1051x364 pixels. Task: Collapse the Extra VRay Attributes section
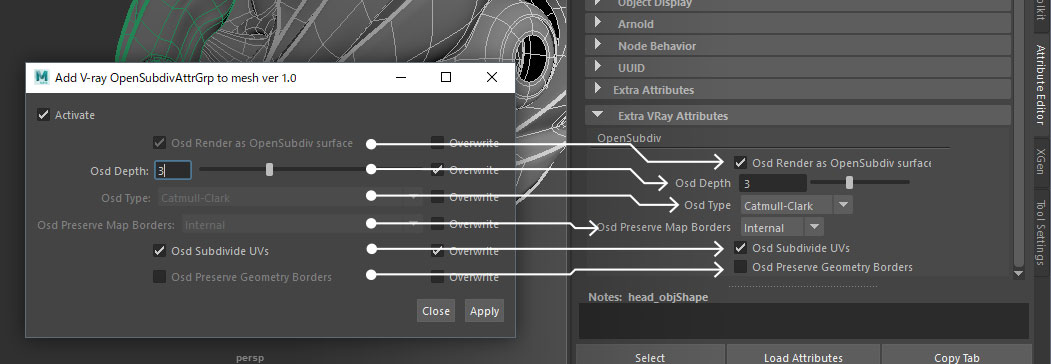(598, 115)
